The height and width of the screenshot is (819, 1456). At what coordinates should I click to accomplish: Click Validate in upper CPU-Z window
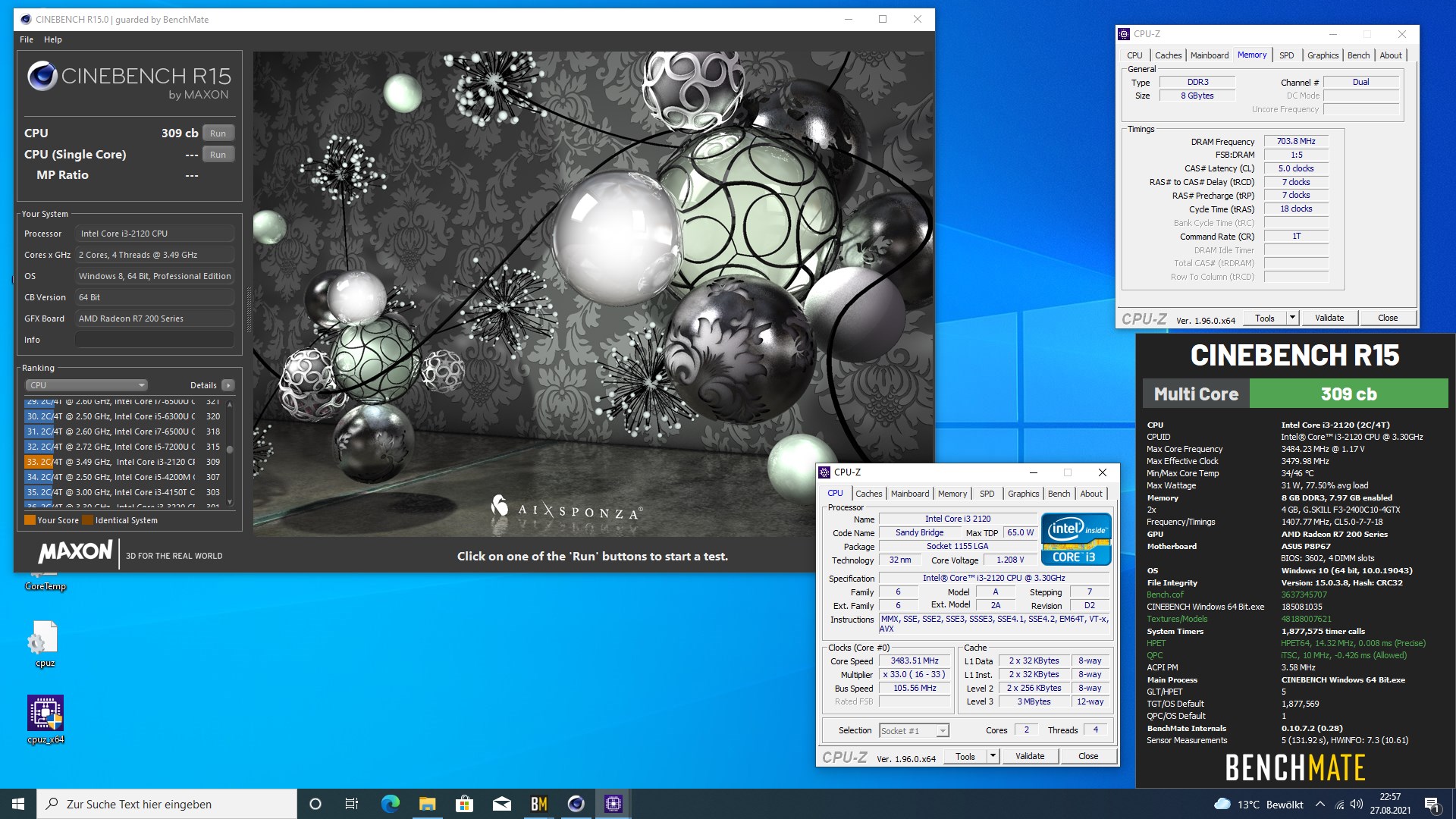pos(1329,318)
